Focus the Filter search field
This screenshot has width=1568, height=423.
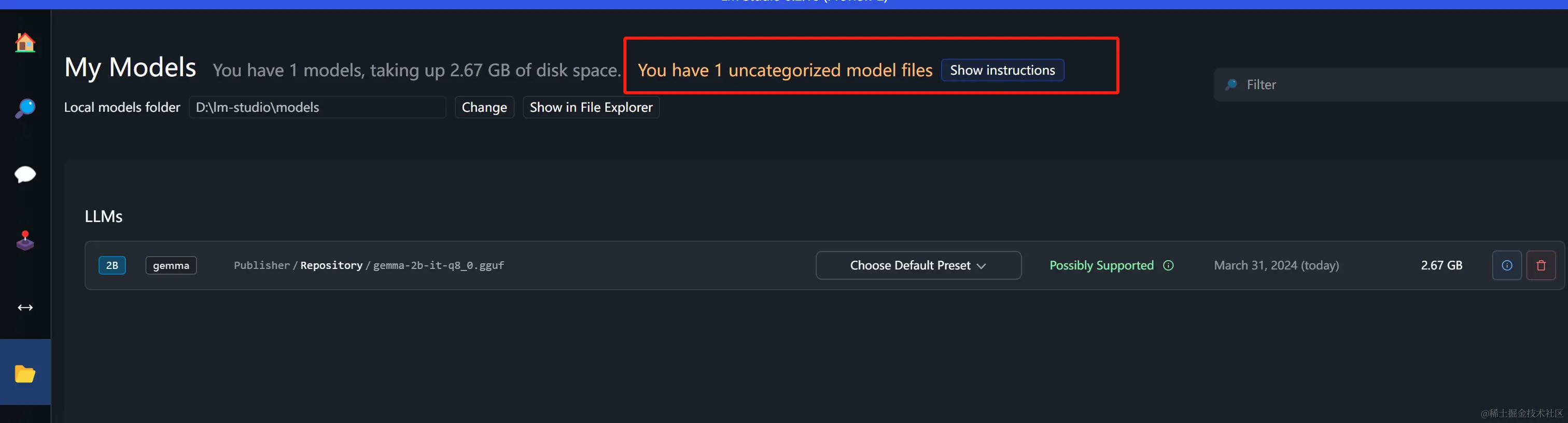1391,84
